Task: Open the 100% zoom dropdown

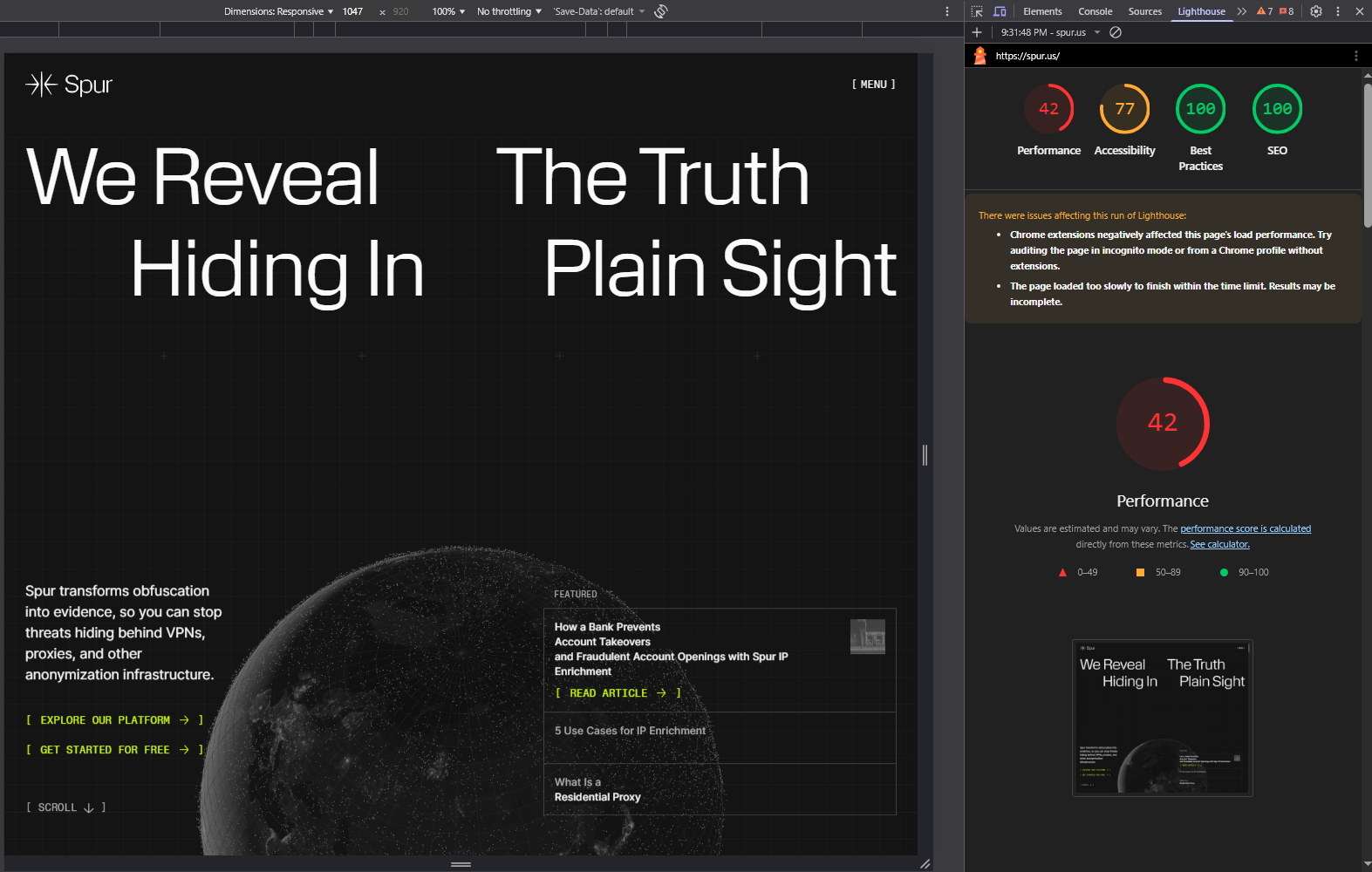Action: 448,11
